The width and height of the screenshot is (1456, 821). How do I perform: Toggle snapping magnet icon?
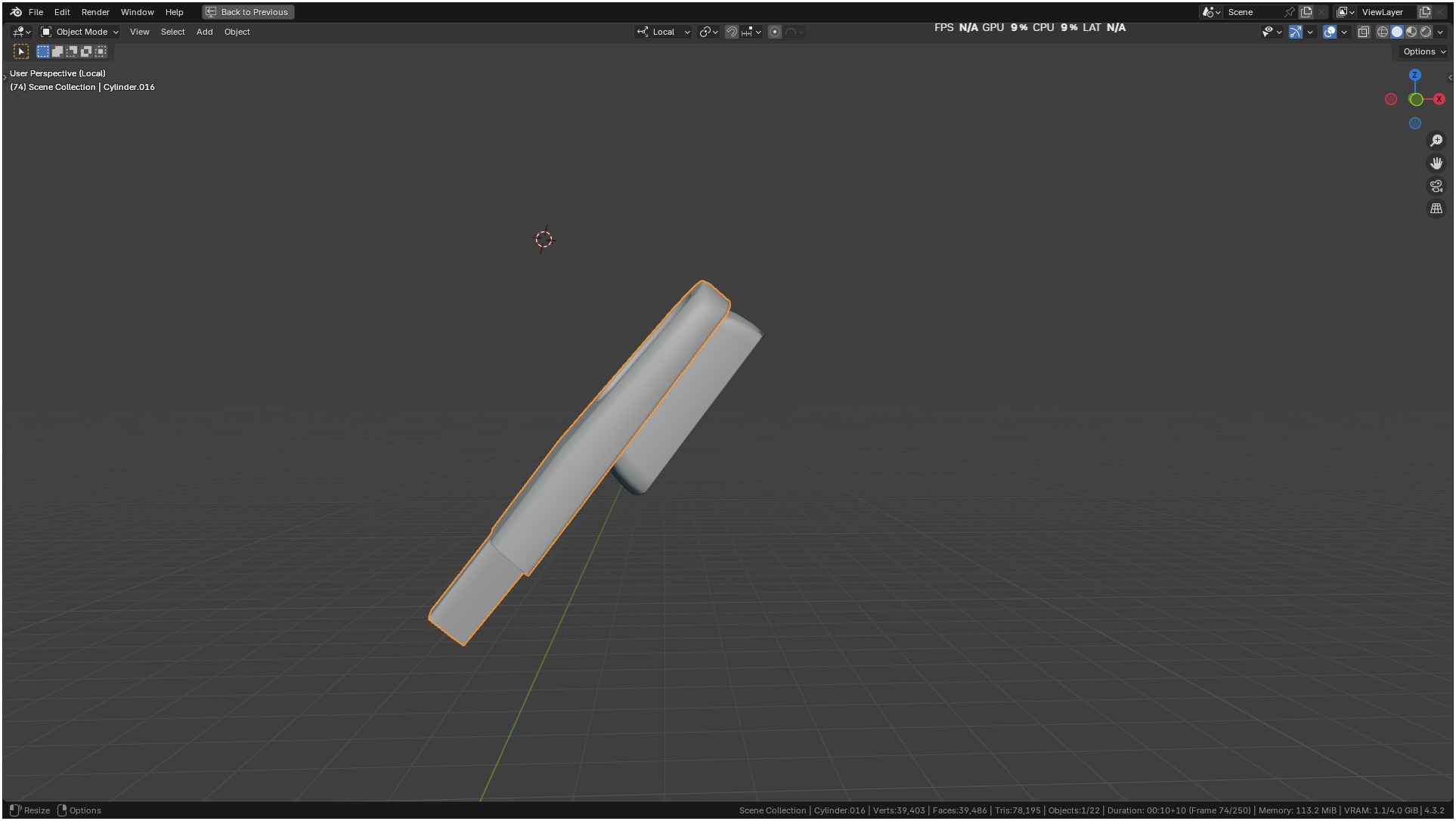(x=732, y=32)
